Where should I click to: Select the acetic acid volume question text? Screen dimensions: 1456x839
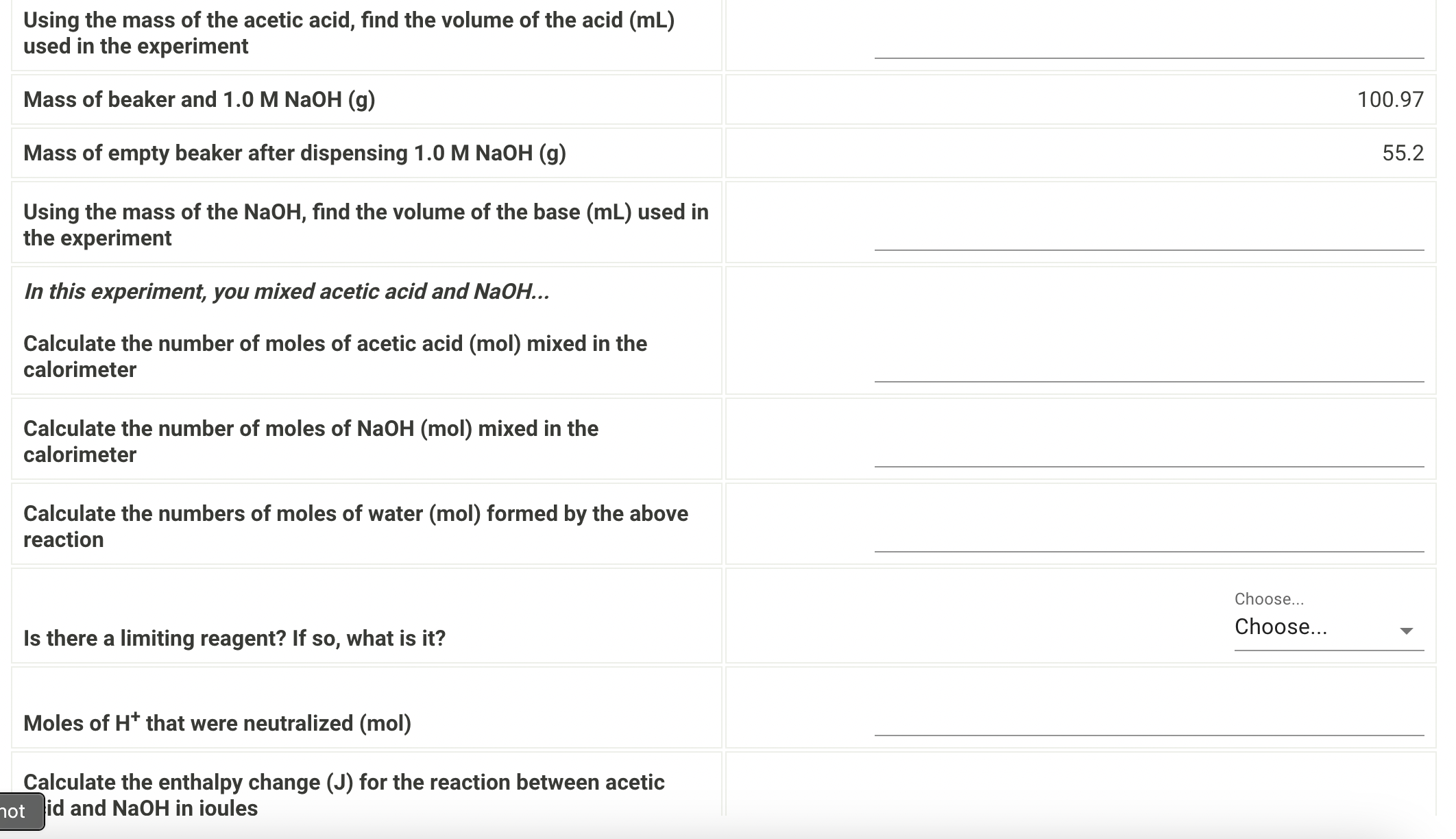(348, 33)
